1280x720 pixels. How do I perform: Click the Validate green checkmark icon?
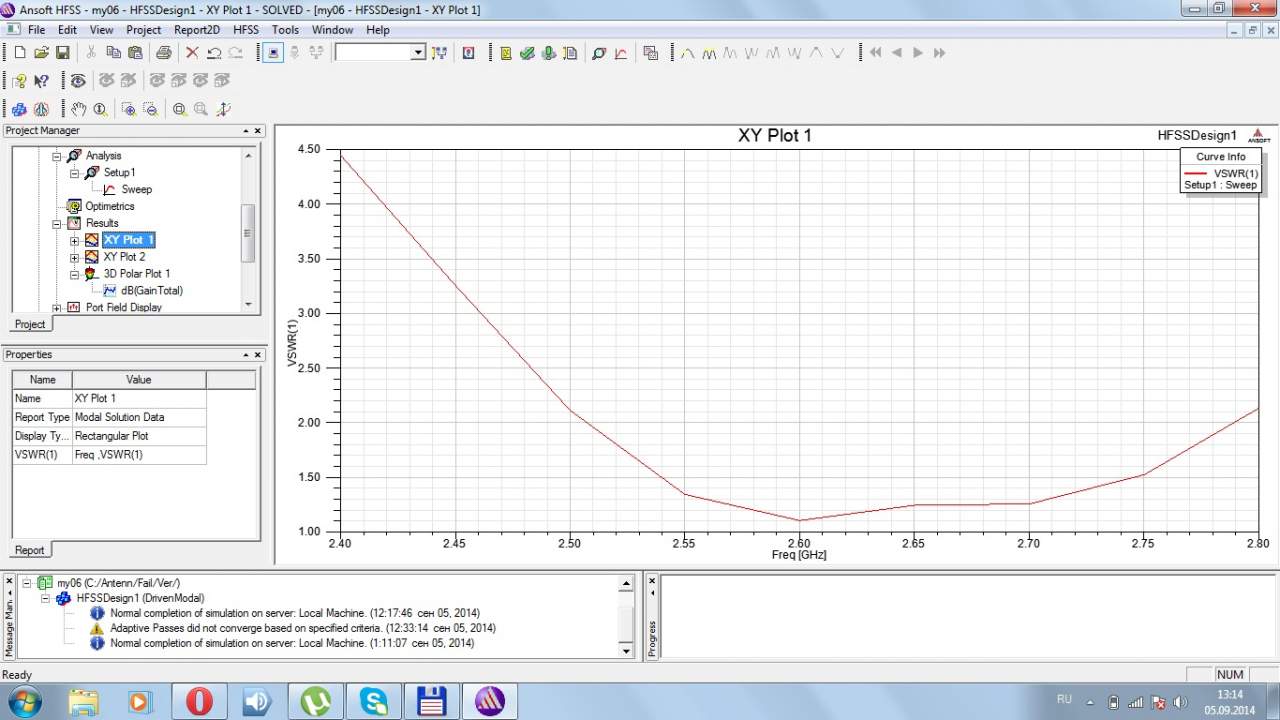tap(528, 53)
